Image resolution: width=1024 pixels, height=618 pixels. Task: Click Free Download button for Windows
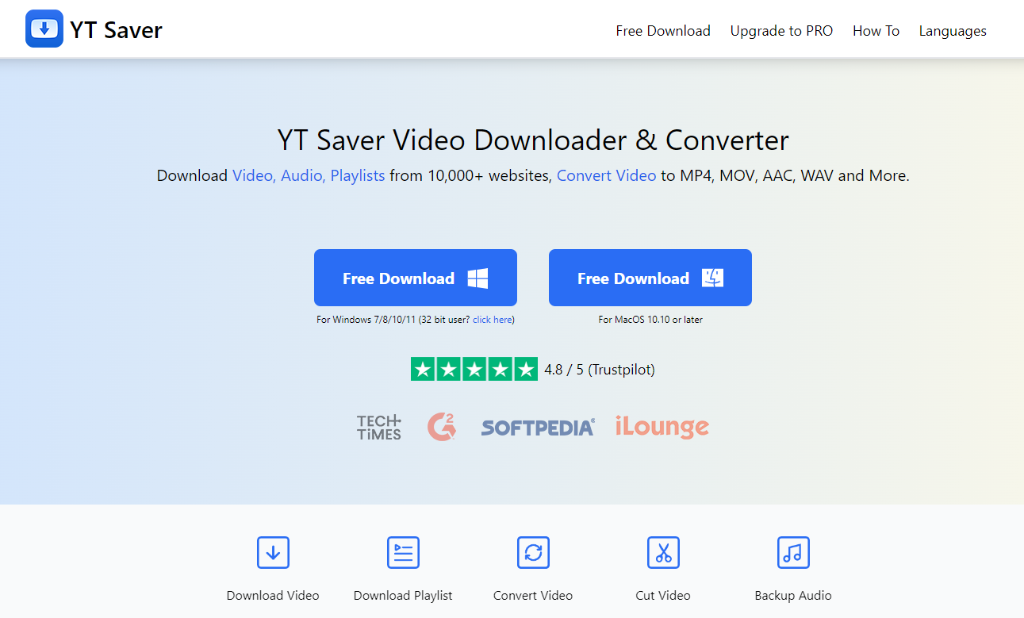click(415, 278)
